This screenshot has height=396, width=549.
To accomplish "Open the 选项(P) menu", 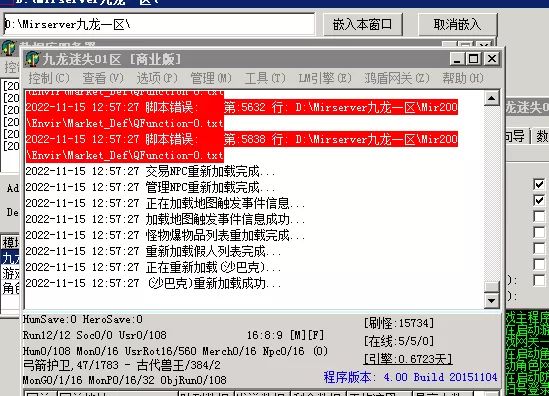I will (157, 78).
